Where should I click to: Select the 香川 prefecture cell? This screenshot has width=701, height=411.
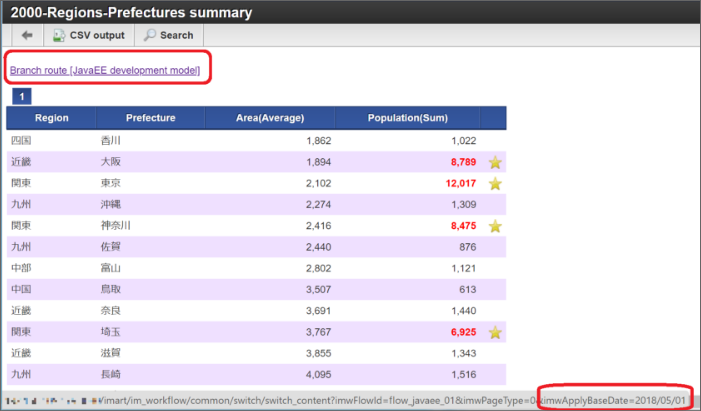tap(112, 141)
